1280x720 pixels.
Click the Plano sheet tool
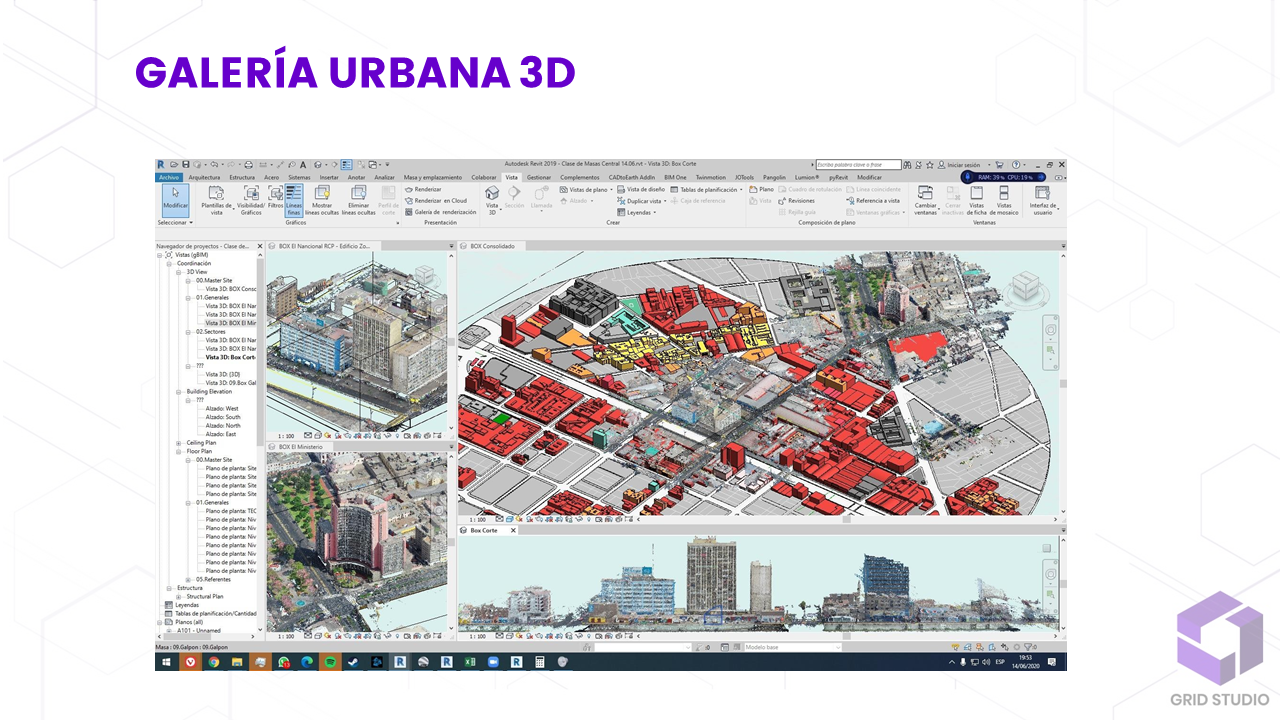point(762,189)
